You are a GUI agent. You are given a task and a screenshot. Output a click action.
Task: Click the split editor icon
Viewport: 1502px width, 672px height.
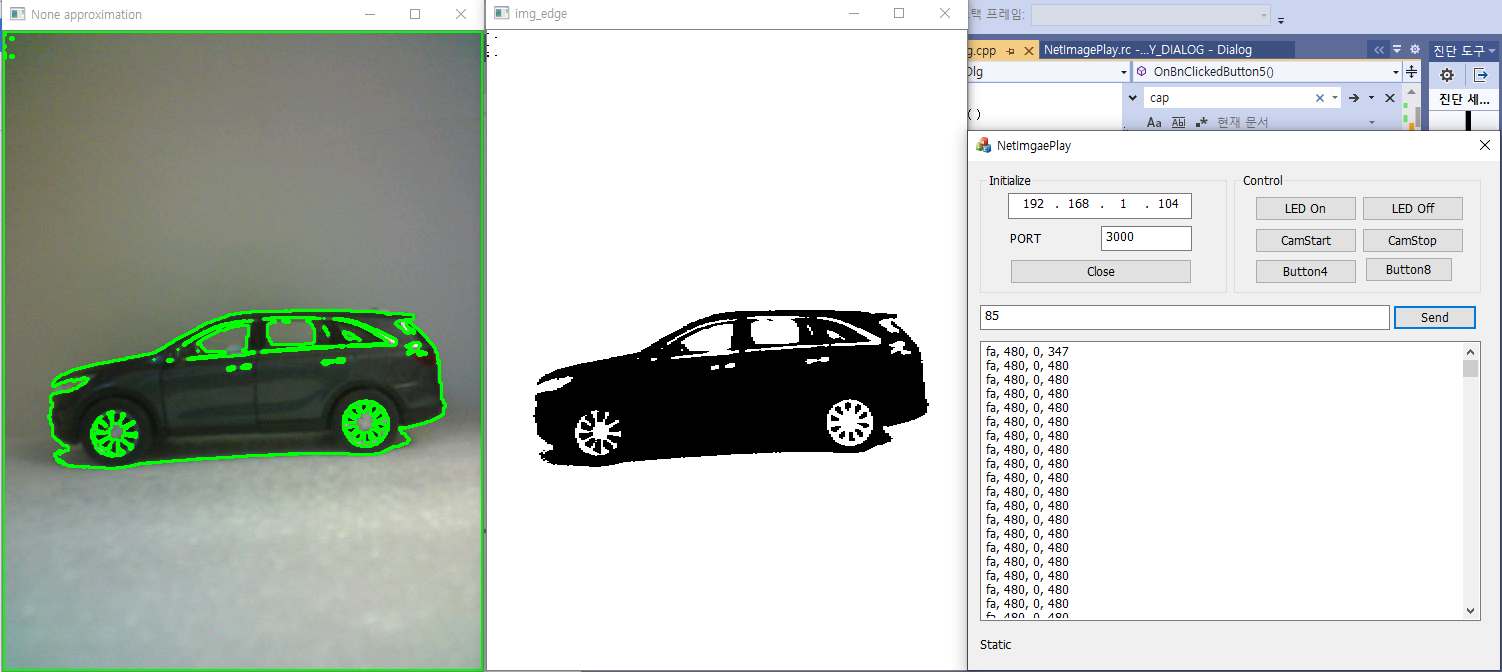coord(1411,72)
